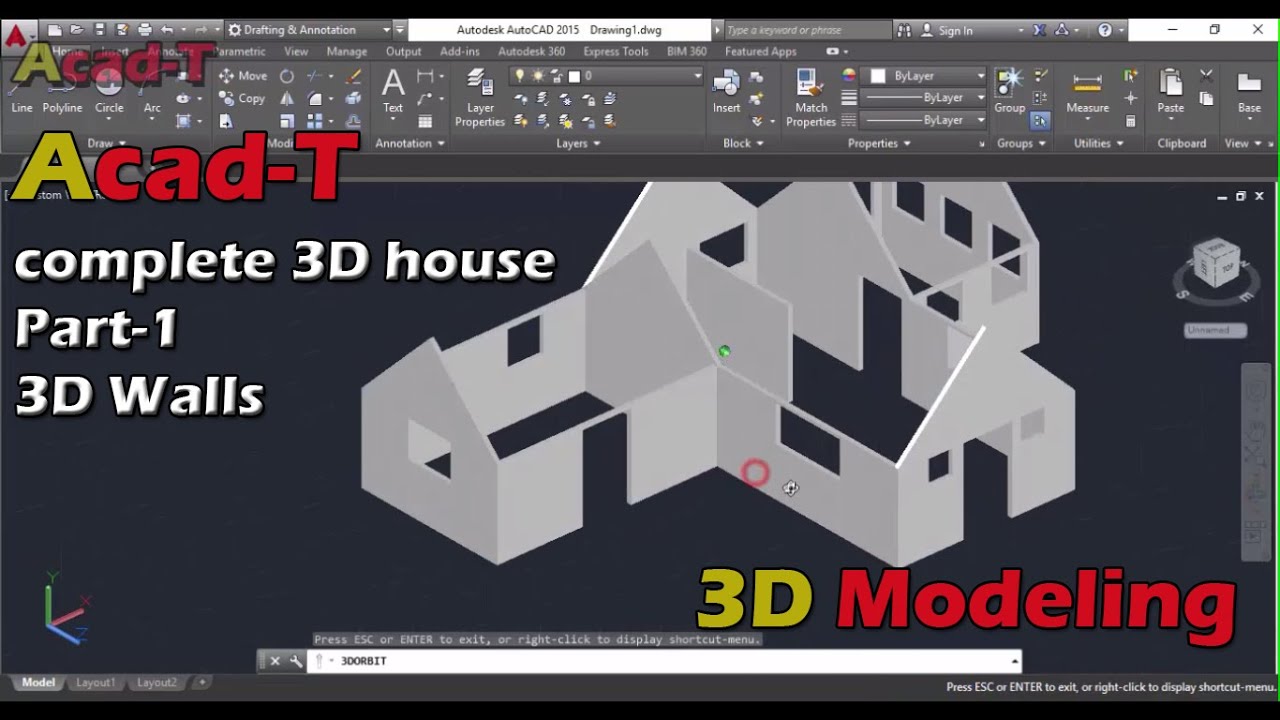Click the Layer Lock tool icon
Image resolution: width=1280 pixels, height=720 pixels.
(x=589, y=98)
